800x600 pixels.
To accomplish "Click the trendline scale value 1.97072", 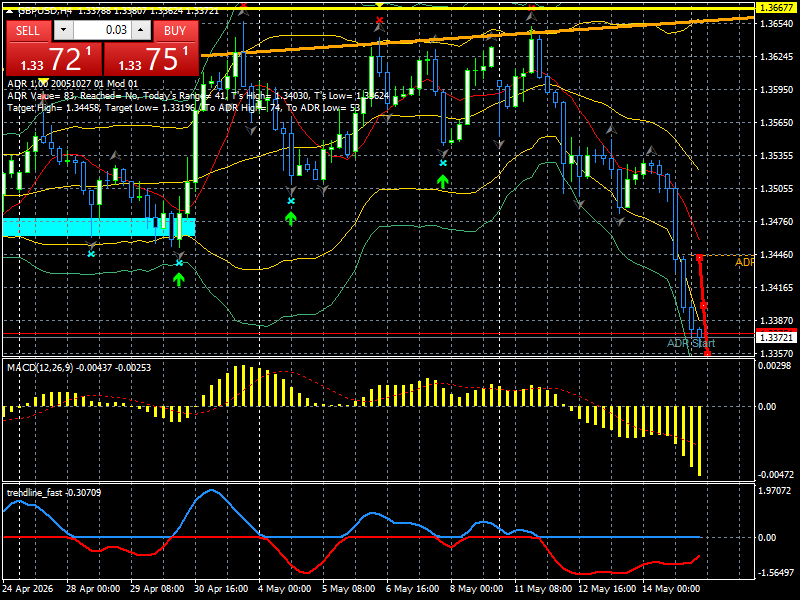I will click(776, 490).
